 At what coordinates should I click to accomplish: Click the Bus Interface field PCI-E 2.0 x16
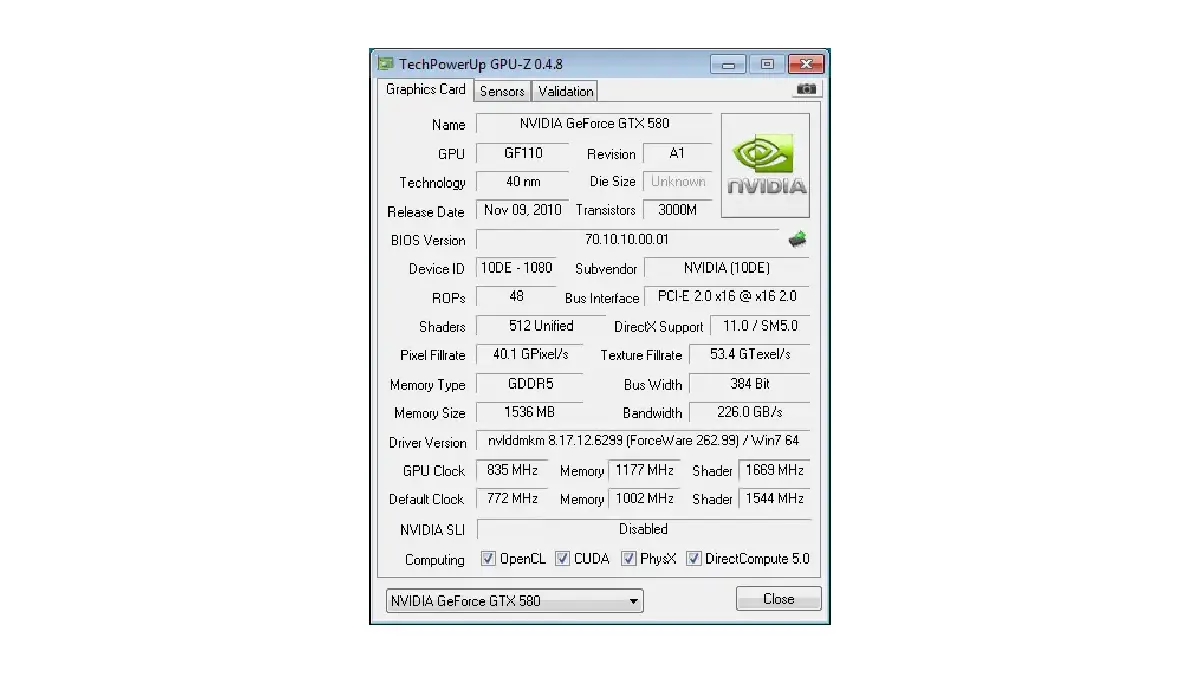point(727,297)
